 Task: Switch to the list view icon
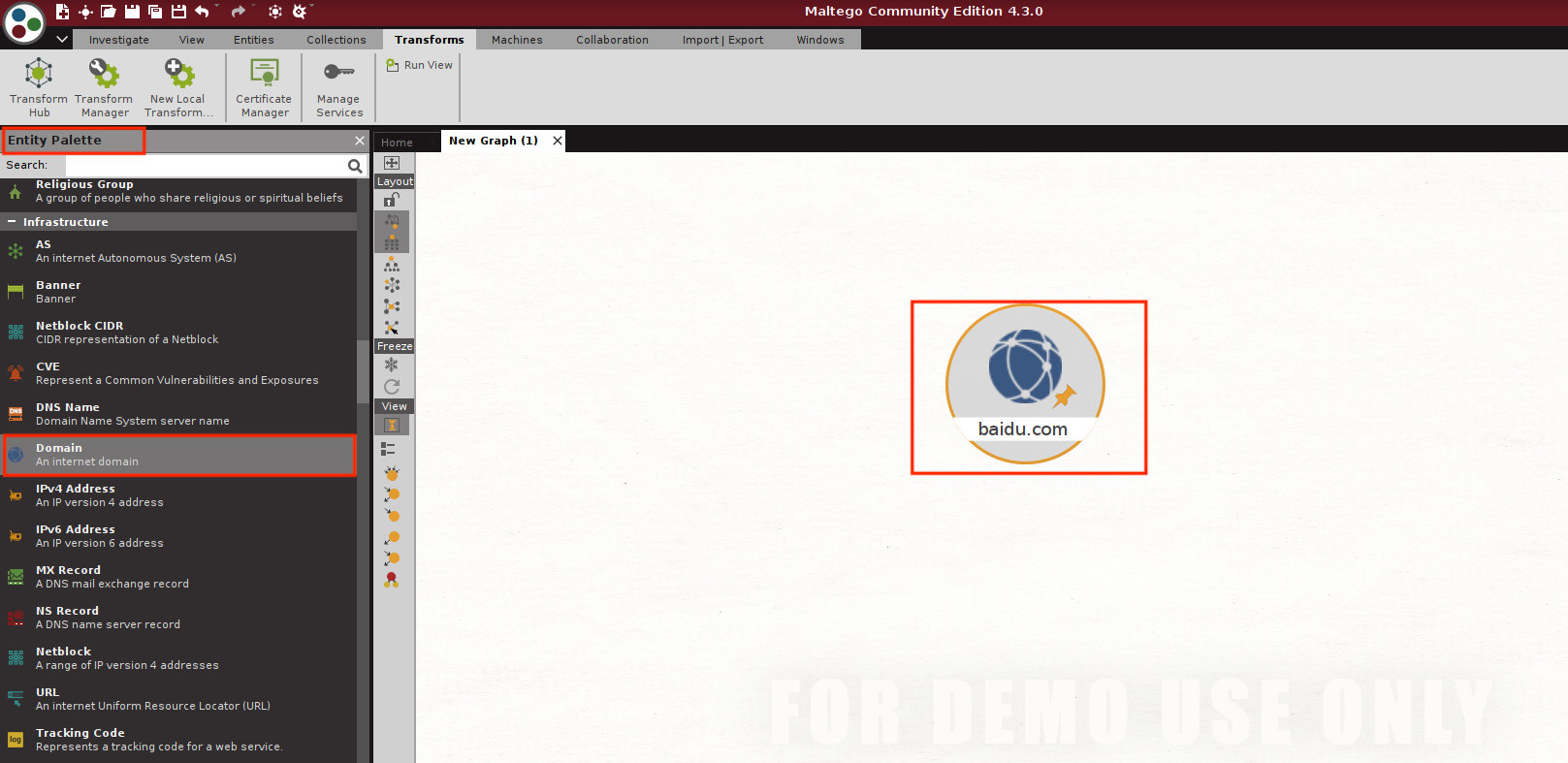point(388,449)
